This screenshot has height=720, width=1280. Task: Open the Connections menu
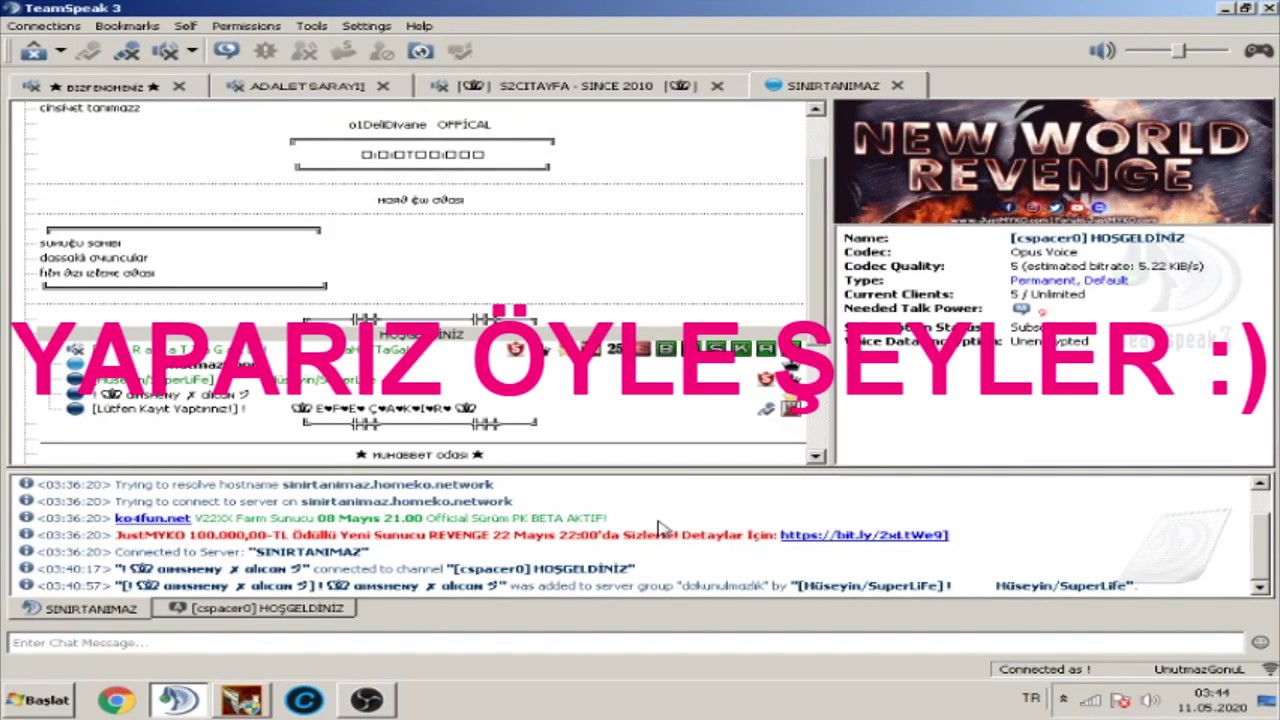pos(44,26)
